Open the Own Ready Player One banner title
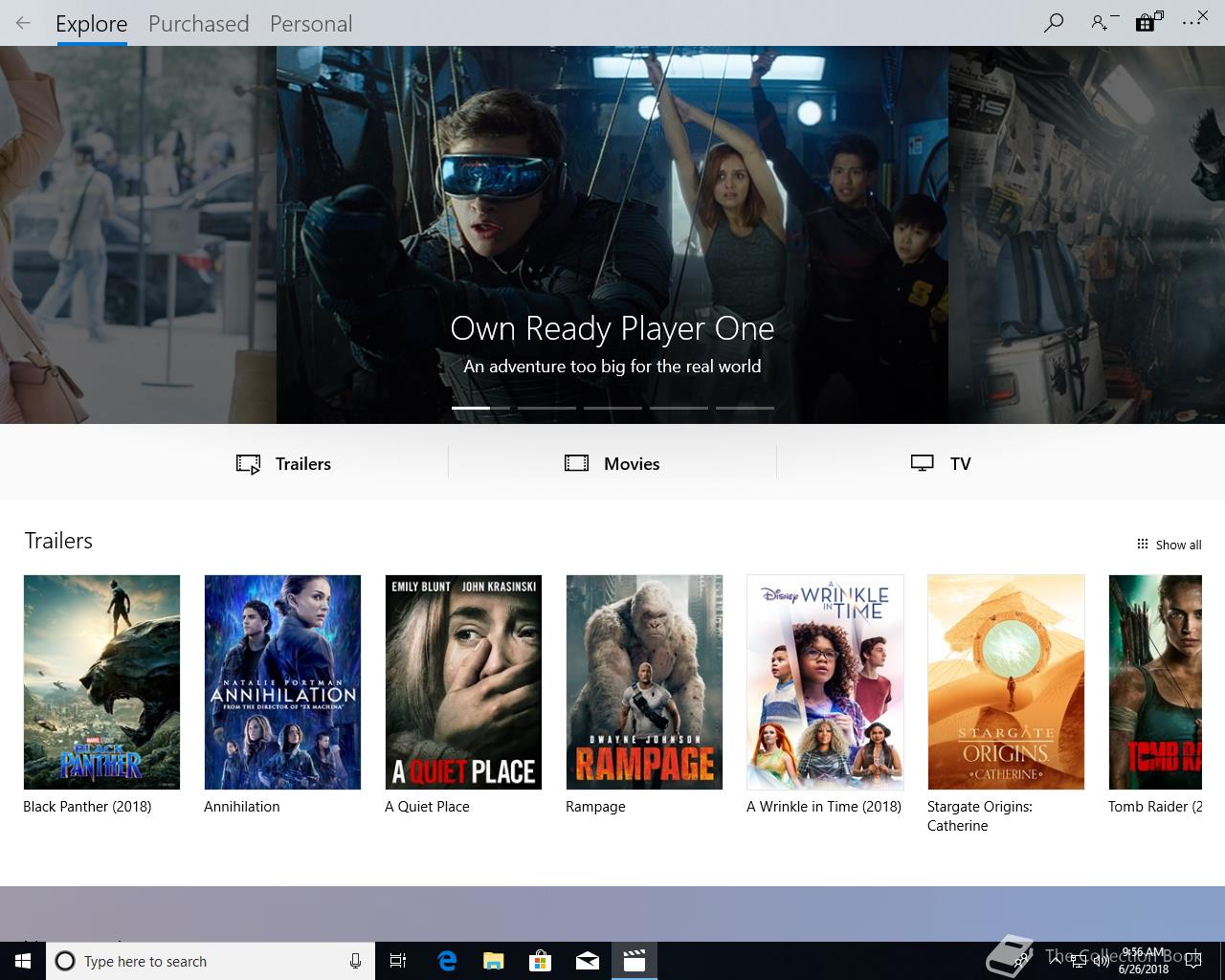 pos(612,328)
